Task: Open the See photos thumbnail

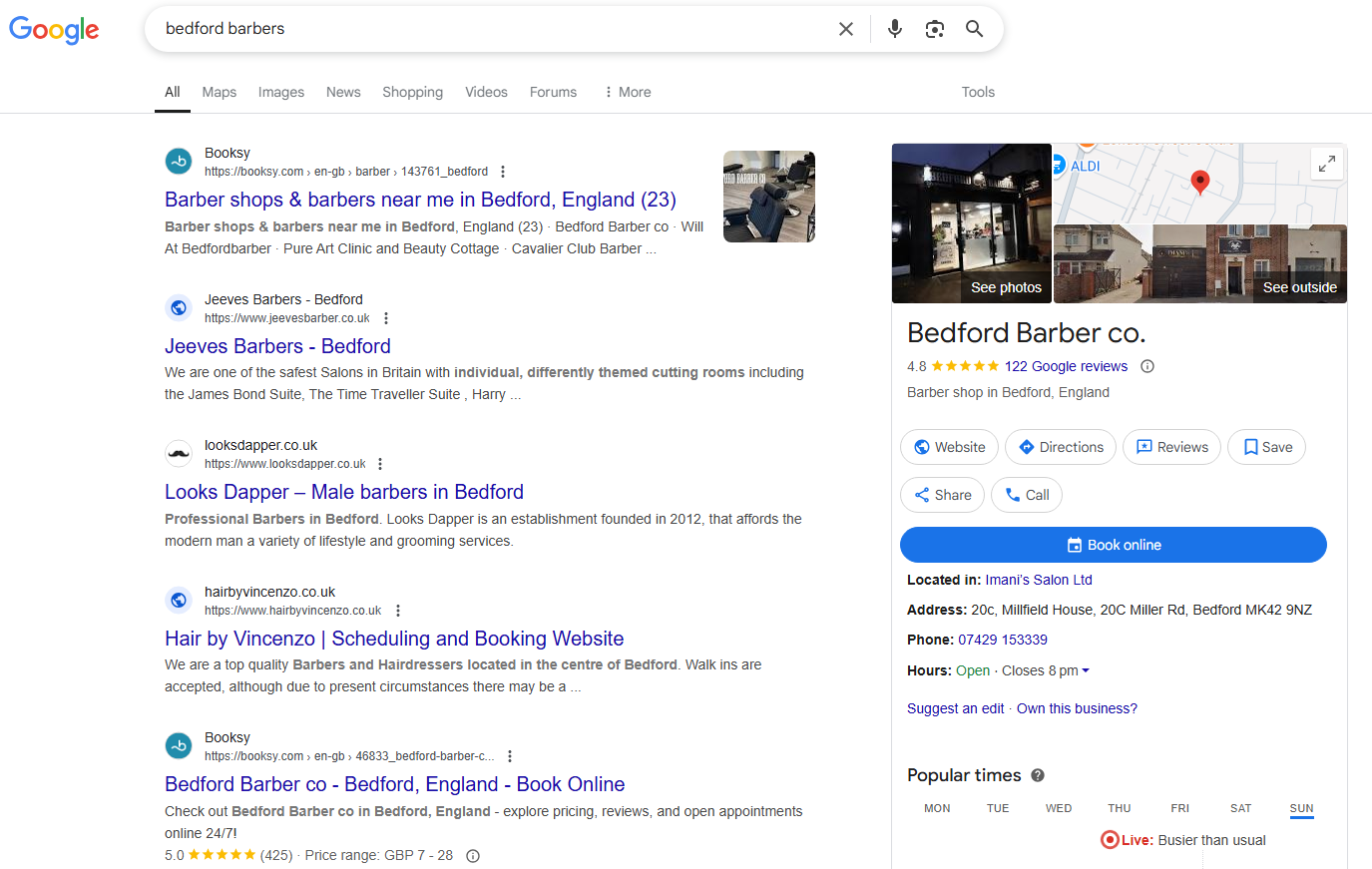Action: pyautogui.click(x=971, y=223)
